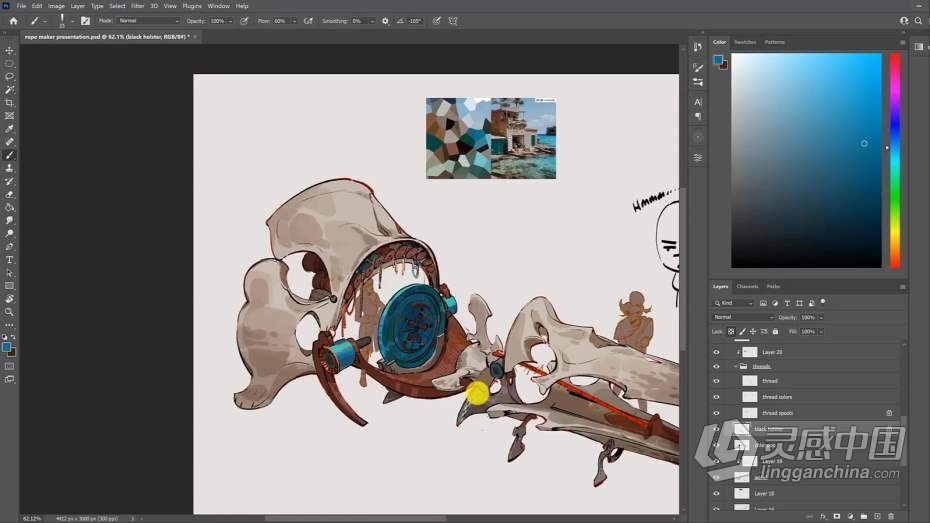Screen dimensions: 930x523
Task: Collapse the threads layer group
Action: (735, 367)
